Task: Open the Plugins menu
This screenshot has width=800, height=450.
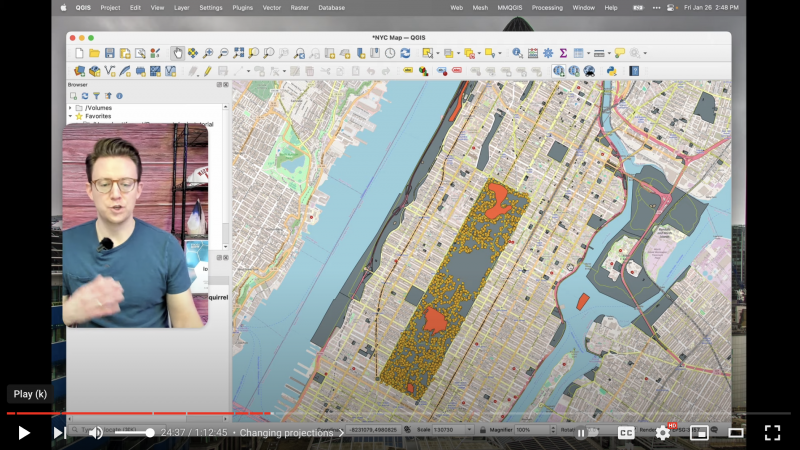Action: (x=242, y=8)
